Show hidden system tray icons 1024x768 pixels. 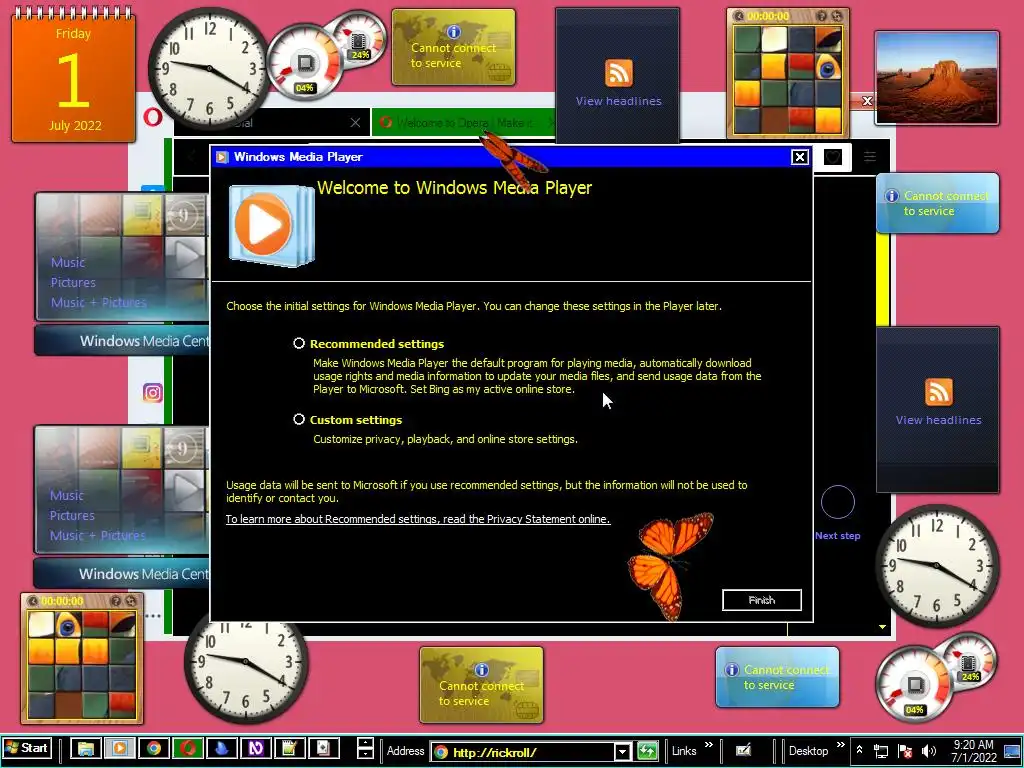(x=859, y=751)
